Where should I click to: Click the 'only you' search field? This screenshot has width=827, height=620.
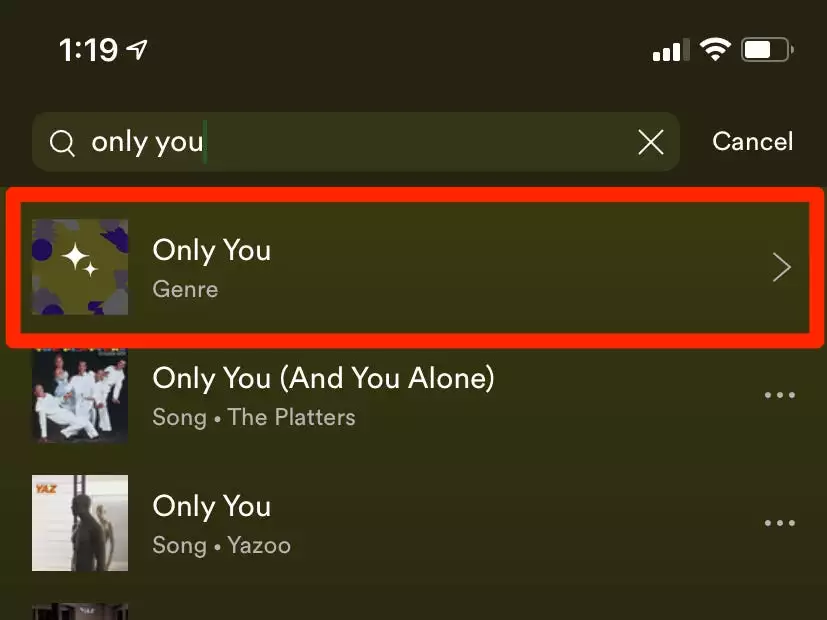355,142
